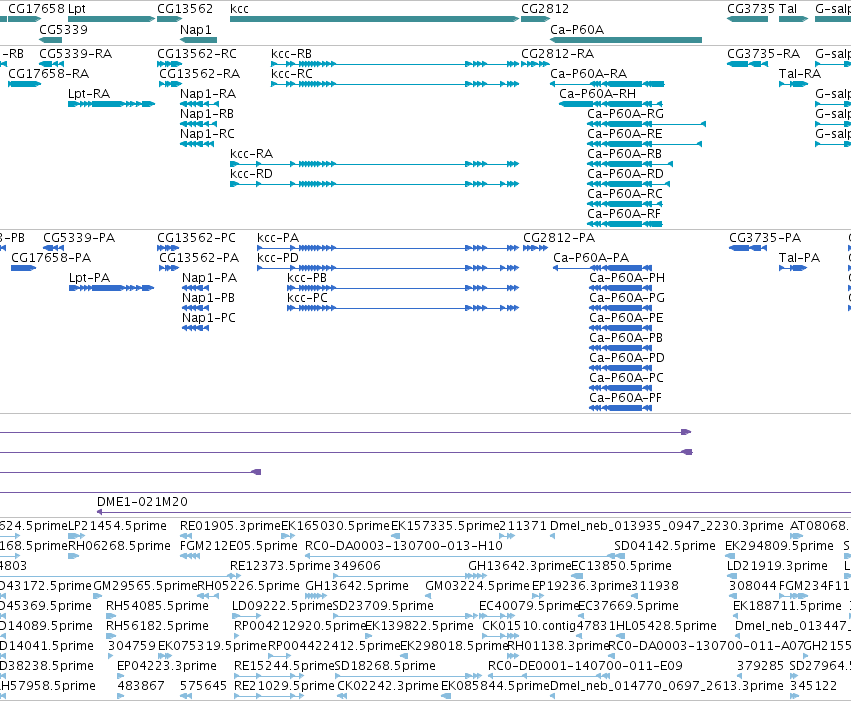Select transcript CG17658-RA
The image size is (851, 701).
coord(48,74)
